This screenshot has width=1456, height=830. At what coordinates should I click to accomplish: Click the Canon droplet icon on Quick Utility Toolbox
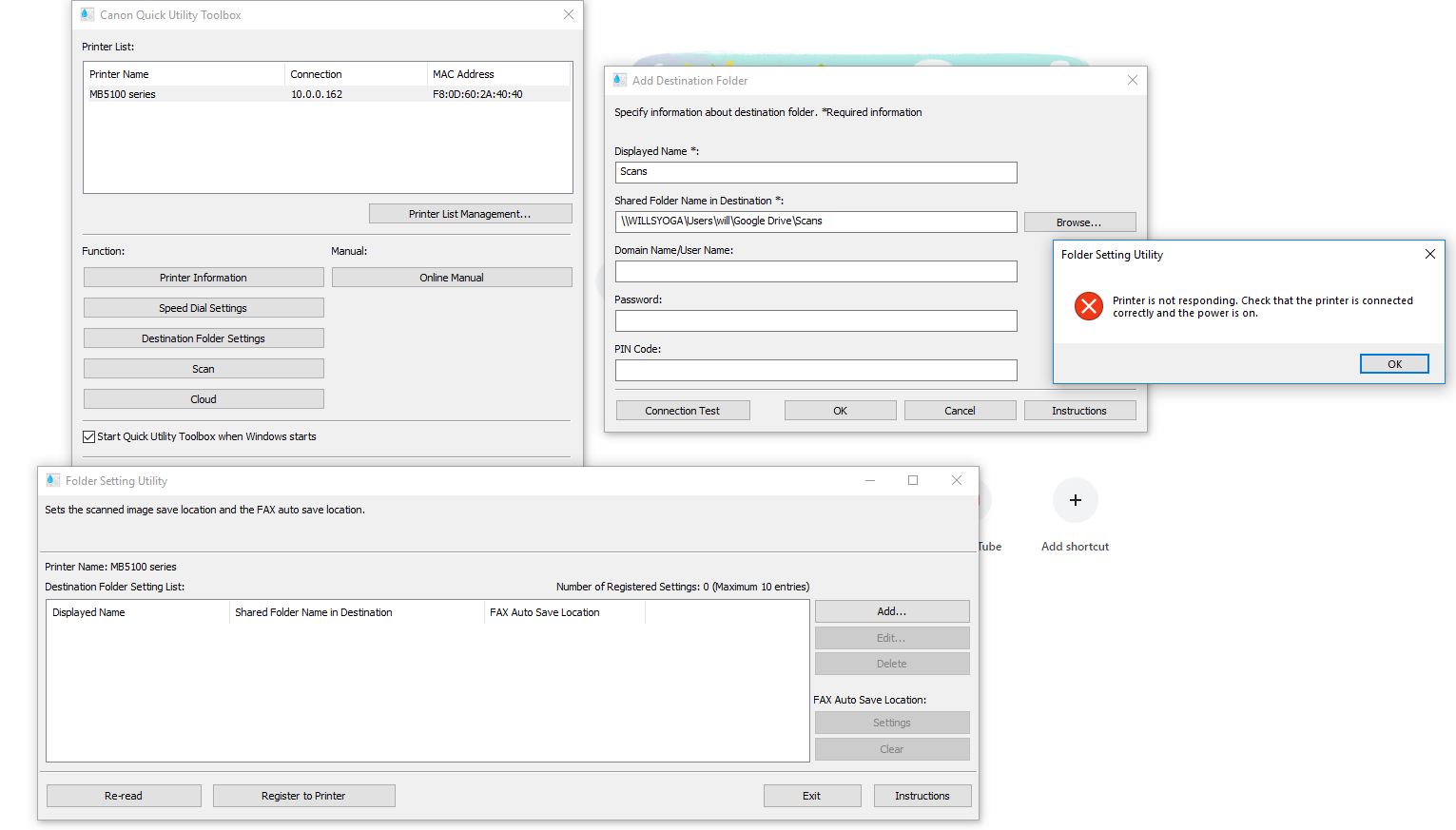(86, 14)
